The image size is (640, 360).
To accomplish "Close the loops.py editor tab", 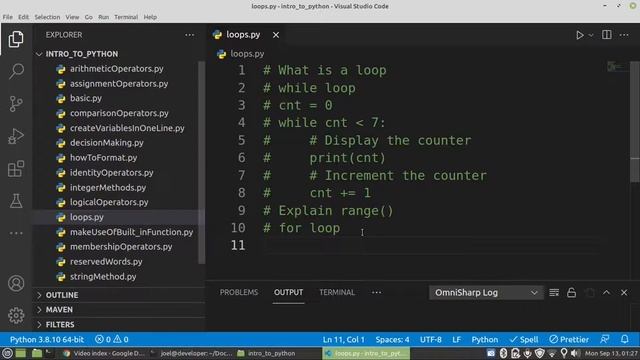I will (276, 35).
